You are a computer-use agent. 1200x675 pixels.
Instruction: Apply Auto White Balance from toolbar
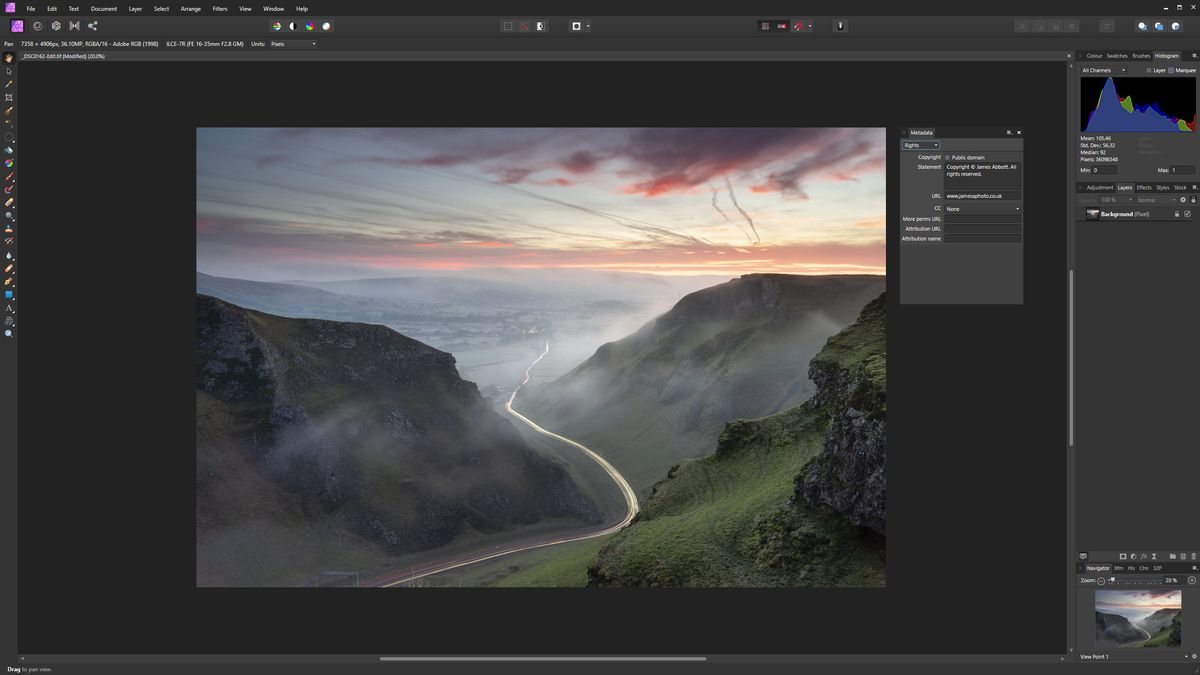[326, 26]
